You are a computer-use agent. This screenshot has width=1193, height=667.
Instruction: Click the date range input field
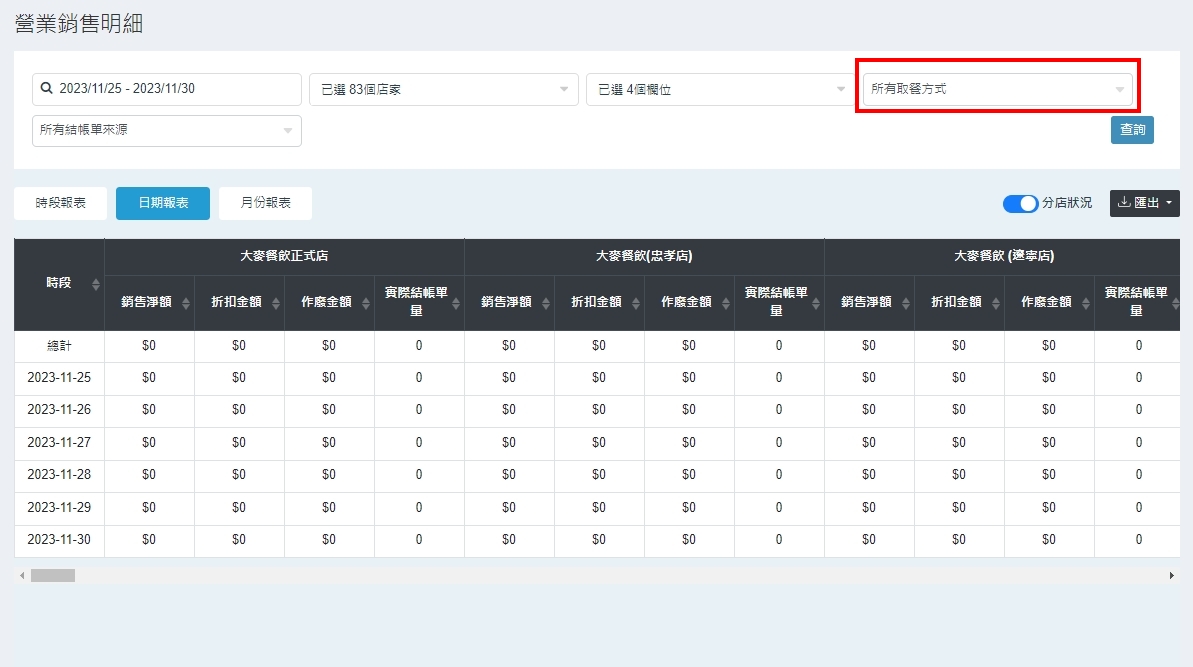[175, 89]
